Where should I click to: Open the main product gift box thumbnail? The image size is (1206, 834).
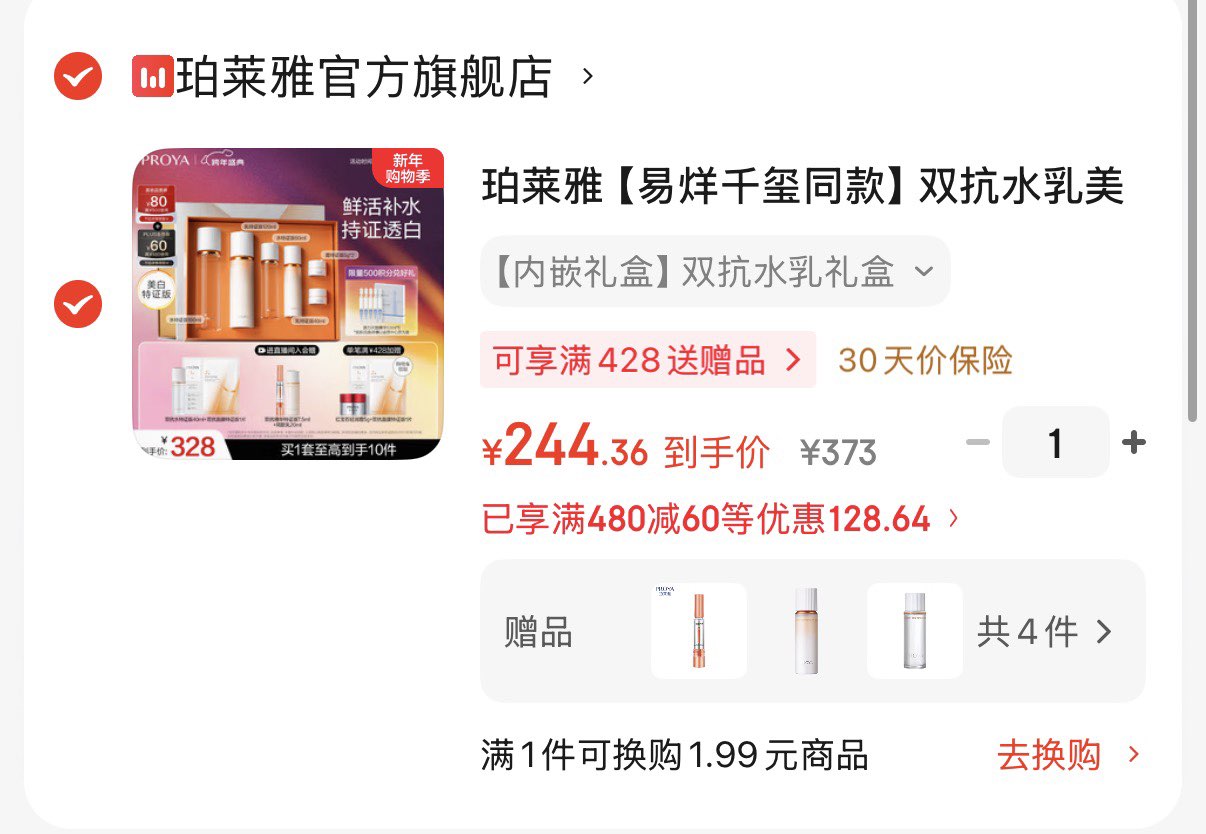point(288,304)
